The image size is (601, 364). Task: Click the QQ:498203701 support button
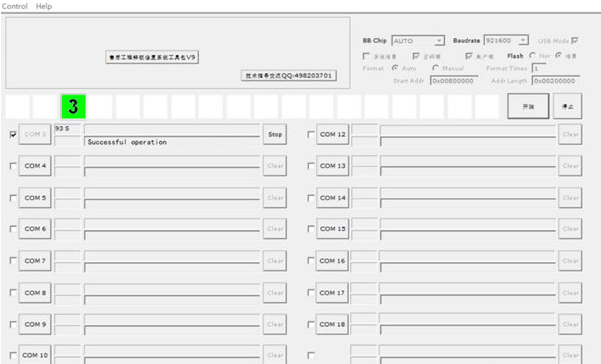pyautogui.click(x=289, y=75)
